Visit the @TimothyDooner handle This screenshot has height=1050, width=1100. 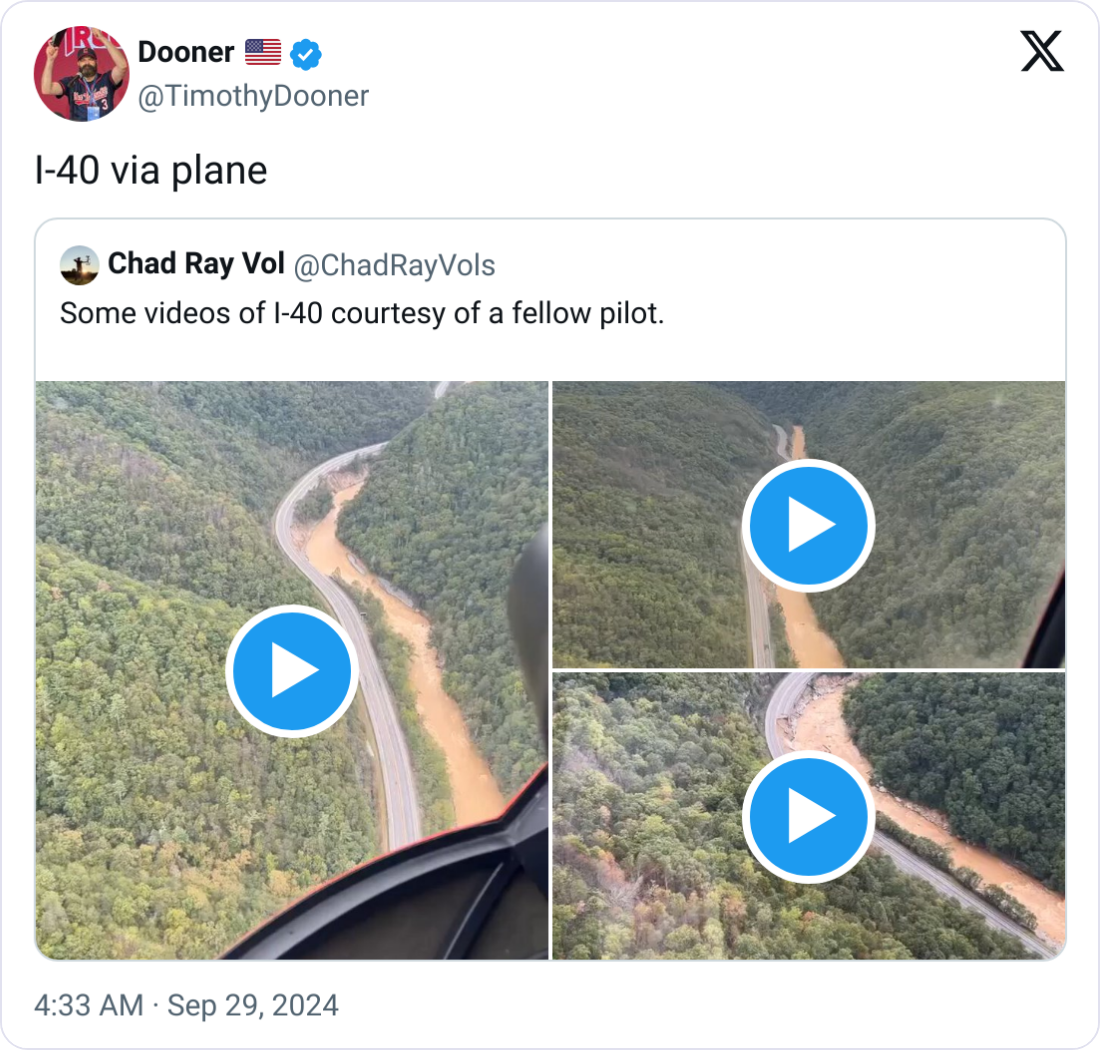[x=253, y=96]
